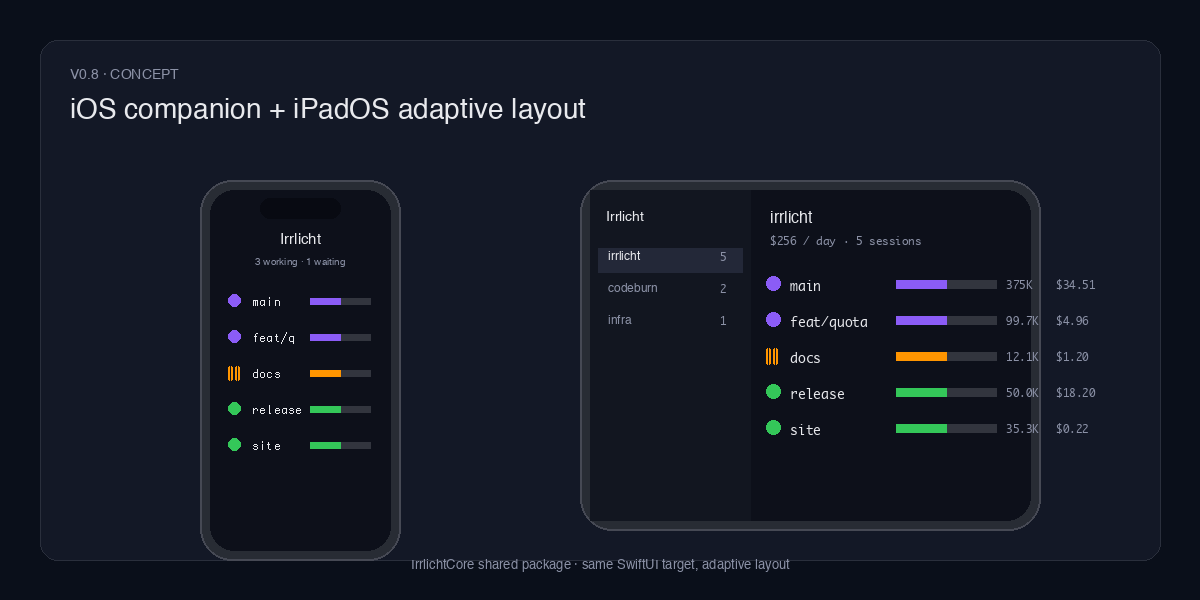Screen dimensions: 1200x600
Task: Click the $1.20 cost value
Action: [x=1072, y=357]
